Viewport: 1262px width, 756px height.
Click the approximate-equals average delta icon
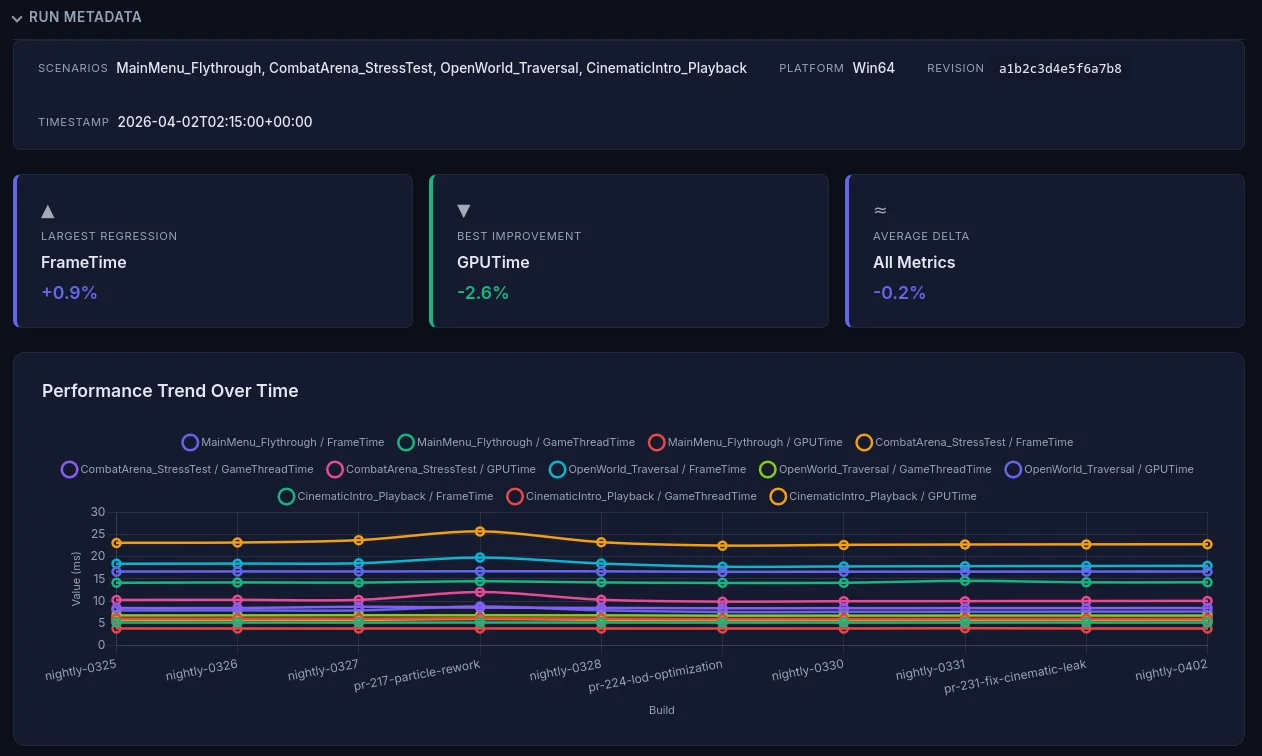point(880,210)
